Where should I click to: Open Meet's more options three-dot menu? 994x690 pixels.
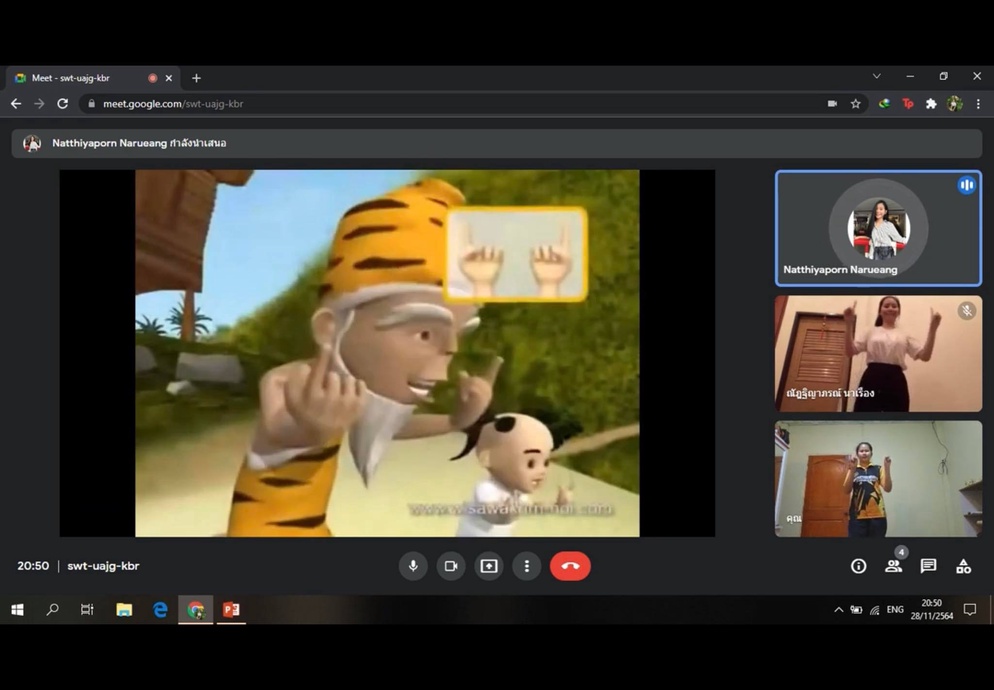526,566
